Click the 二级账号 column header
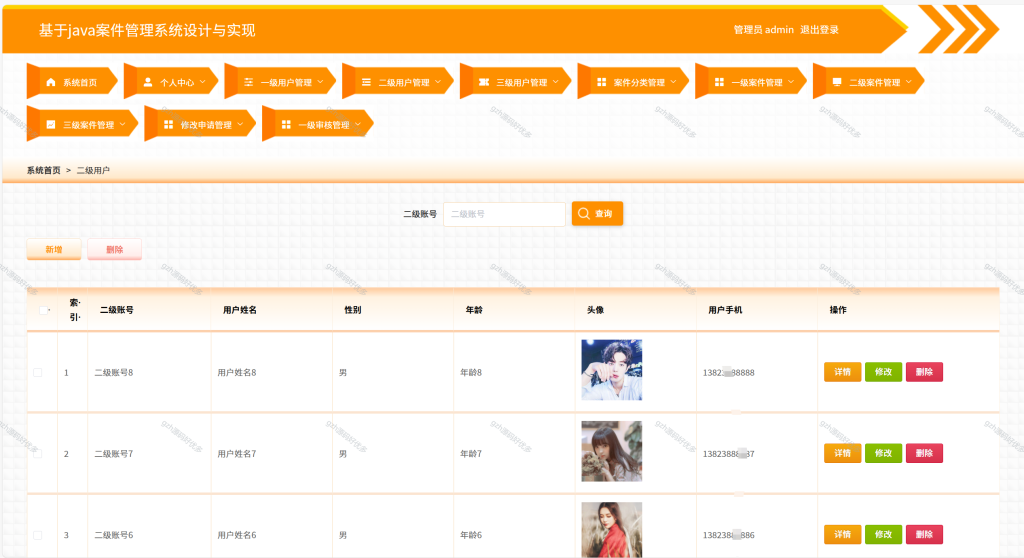 116,310
